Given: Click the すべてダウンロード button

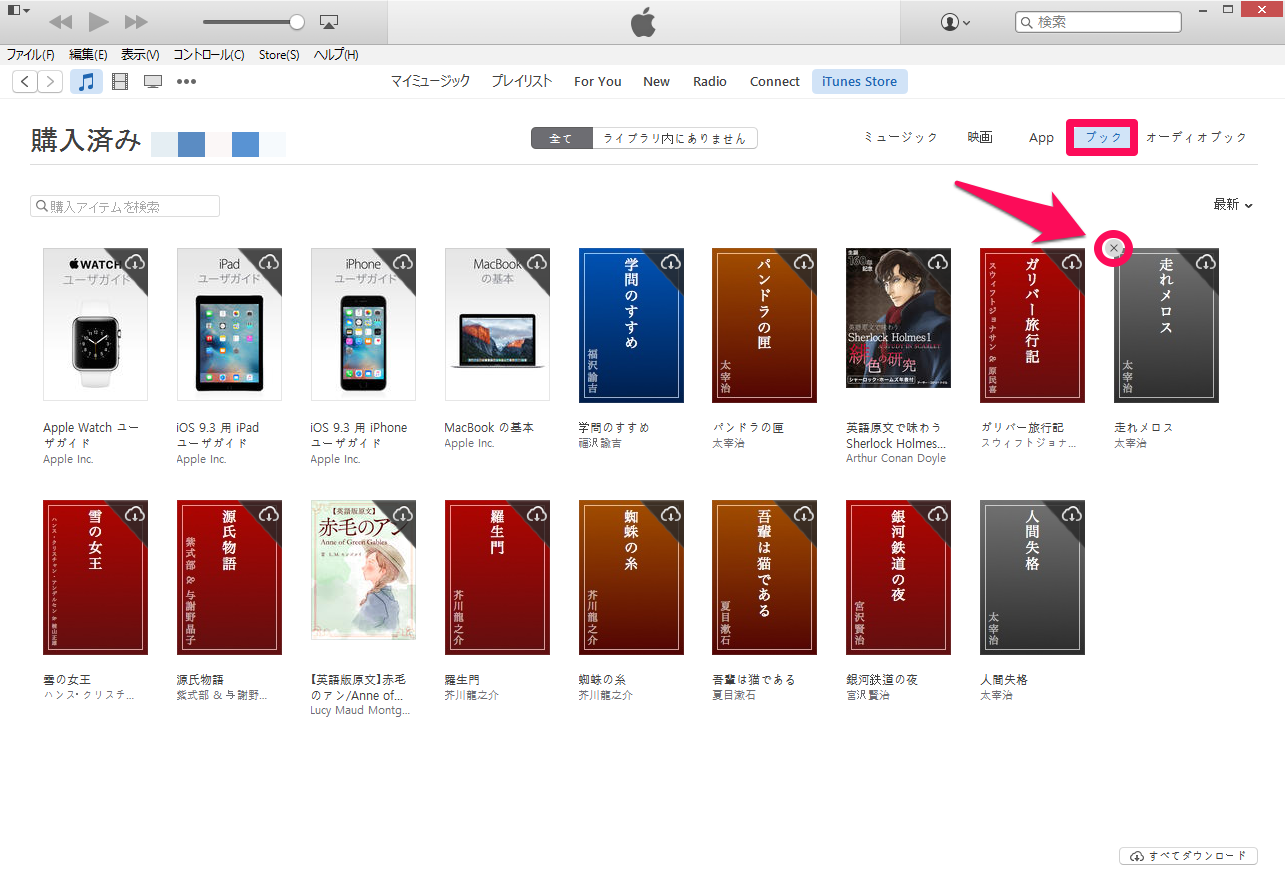Looking at the screenshot, I should pyautogui.click(x=1188, y=856).
